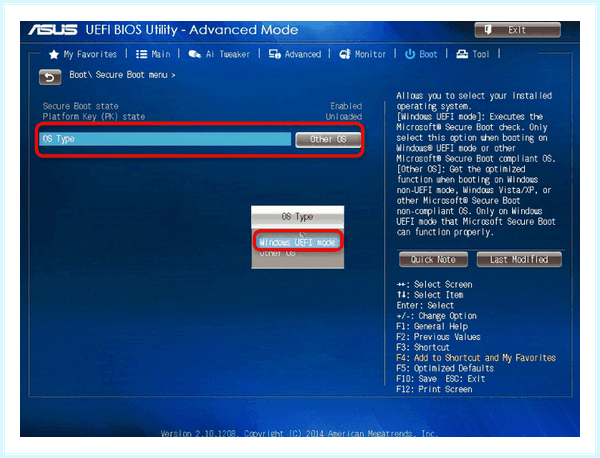The image size is (600, 458).
Task: Click the 'F2: Previous Values' hint
Action: click(x=439, y=337)
